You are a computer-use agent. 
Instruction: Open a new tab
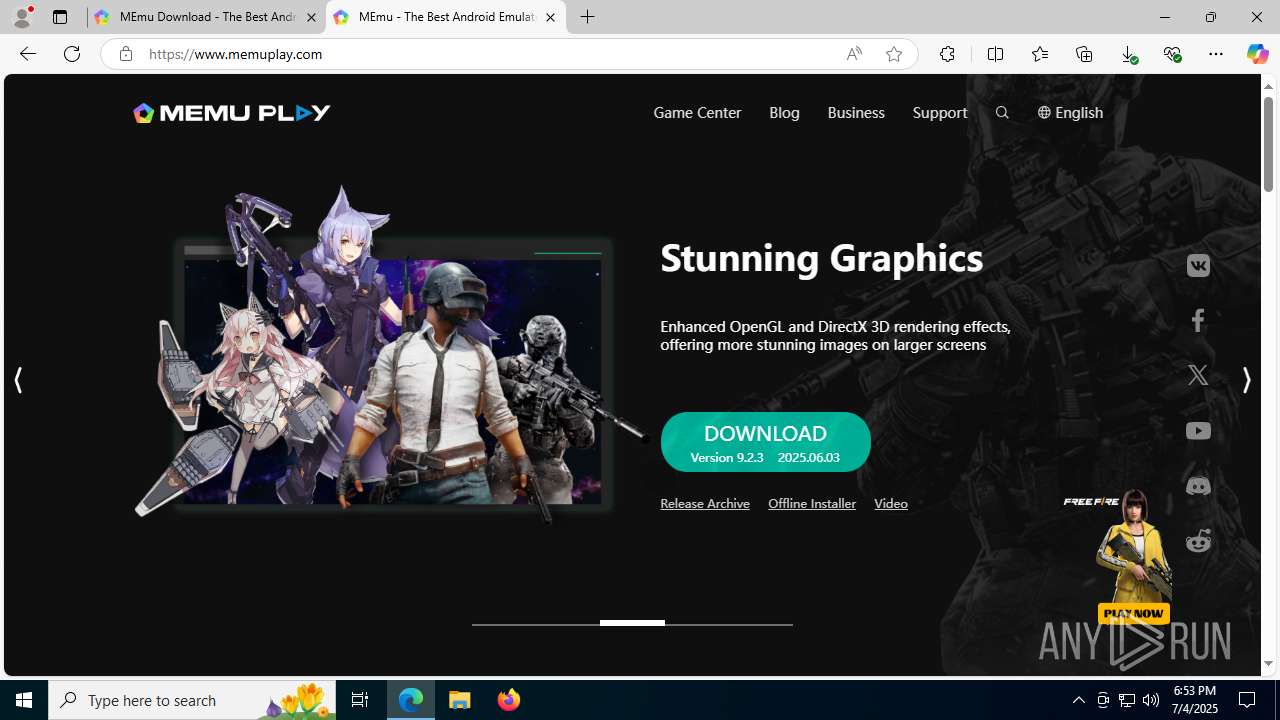[588, 17]
